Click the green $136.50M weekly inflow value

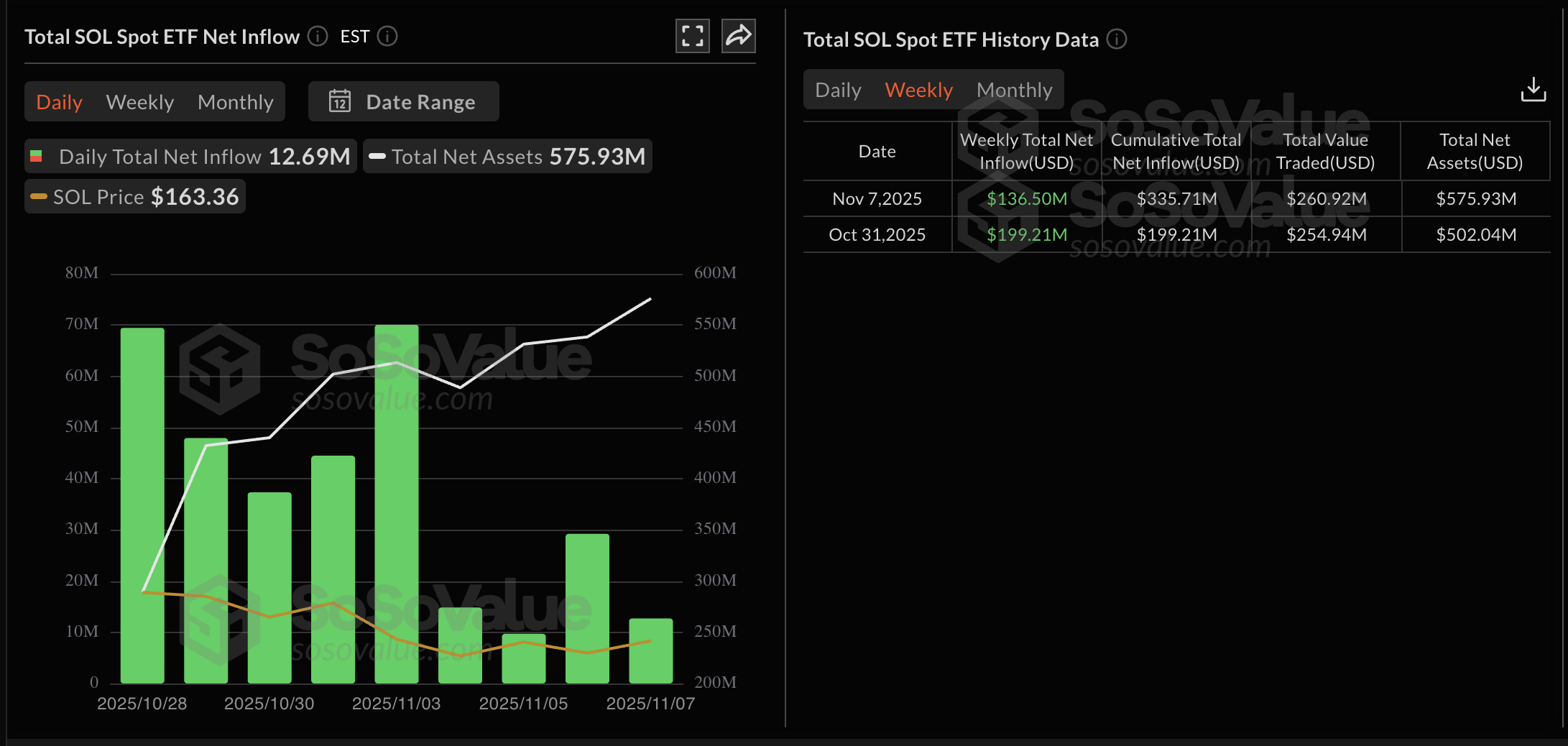coord(1027,198)
